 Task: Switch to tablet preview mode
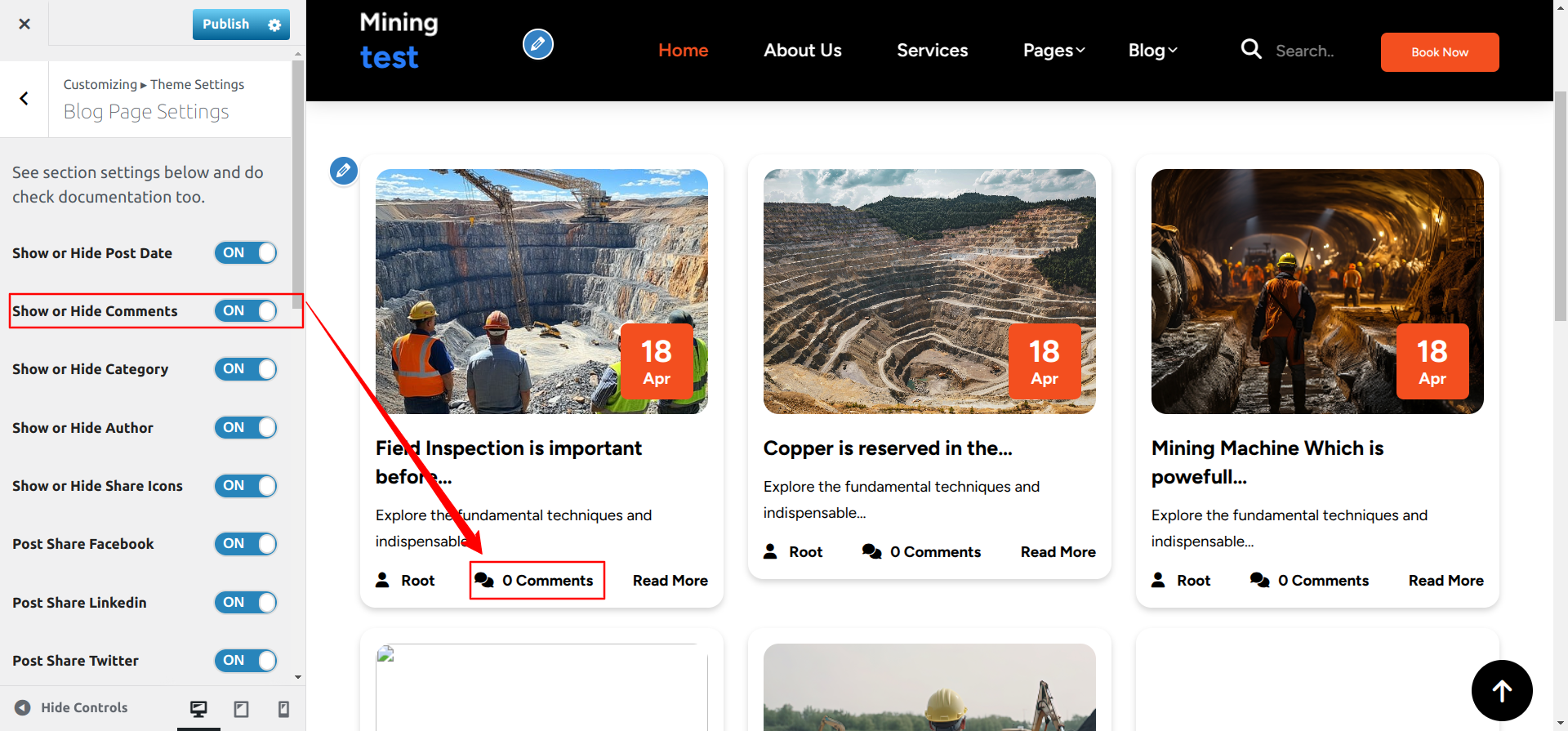pyautogui.click(x=241, y=709)
